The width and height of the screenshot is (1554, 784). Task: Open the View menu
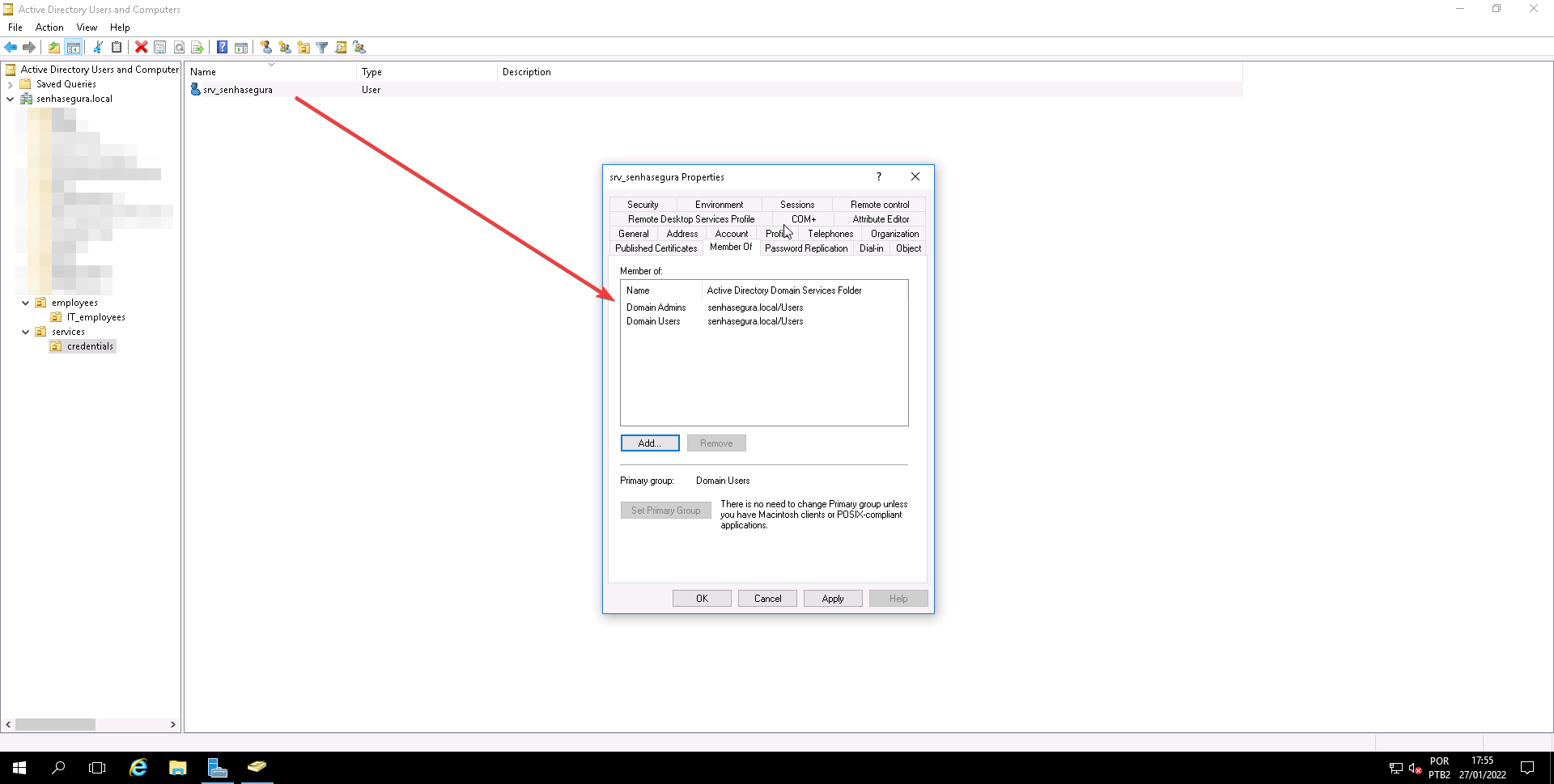pyautogui.click(x=87, y=28)
